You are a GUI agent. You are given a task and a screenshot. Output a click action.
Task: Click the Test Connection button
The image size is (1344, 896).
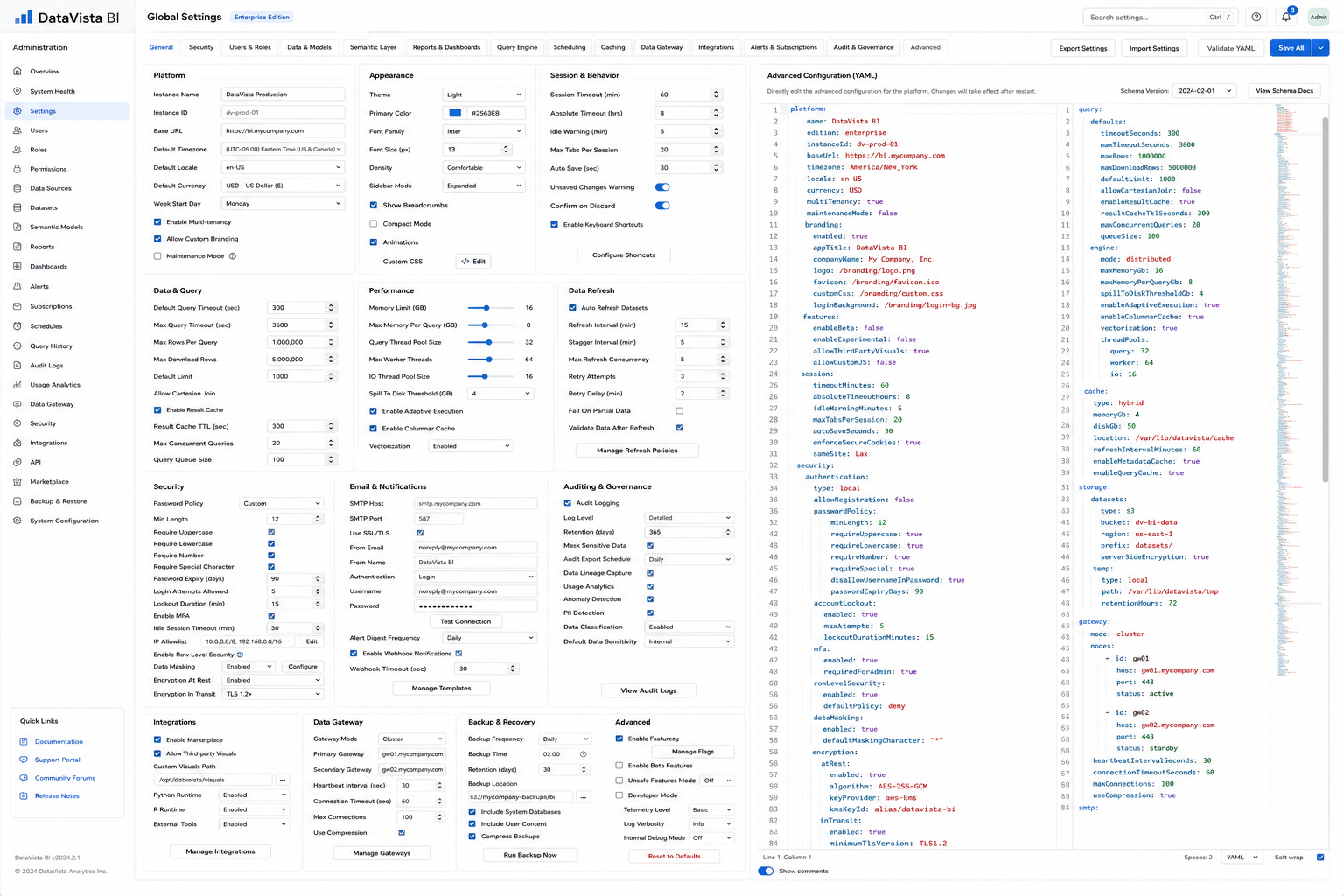(x=465, y=621)
